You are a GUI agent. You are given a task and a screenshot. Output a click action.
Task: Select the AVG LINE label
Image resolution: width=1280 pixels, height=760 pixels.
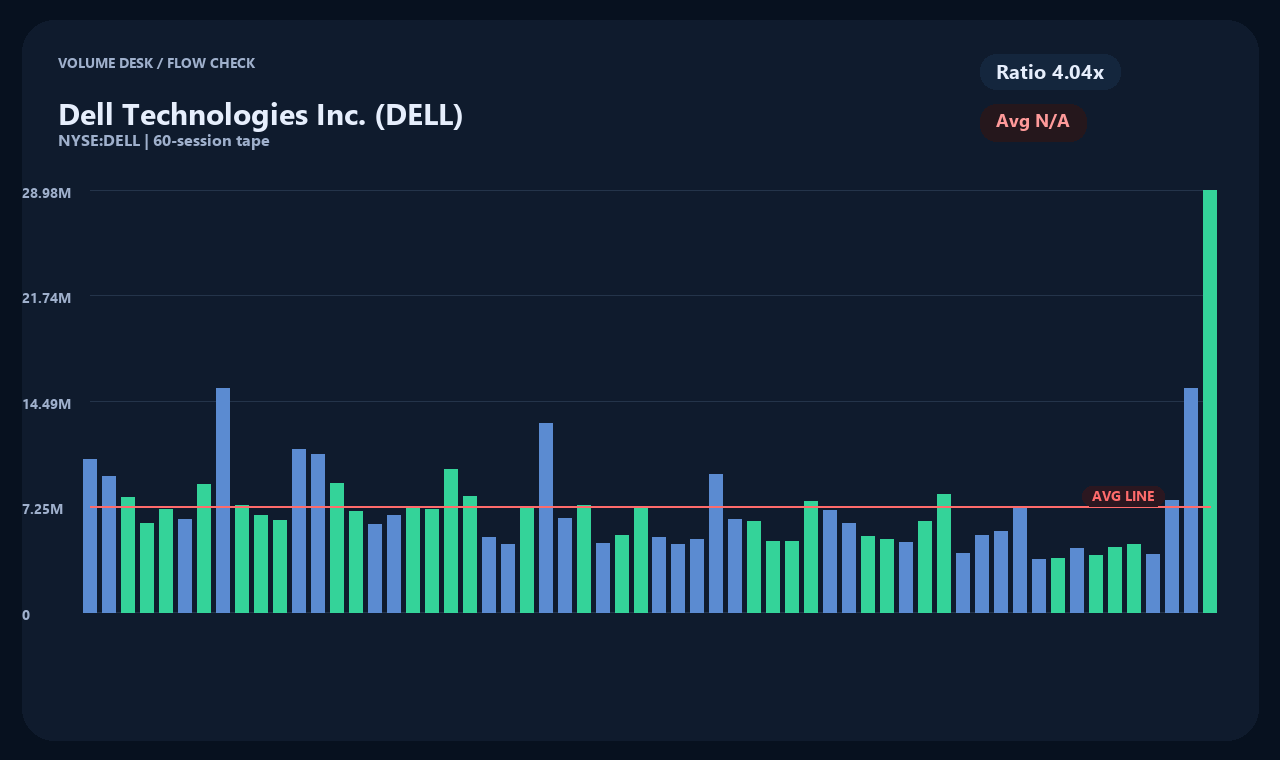(x=1123, y=496)
